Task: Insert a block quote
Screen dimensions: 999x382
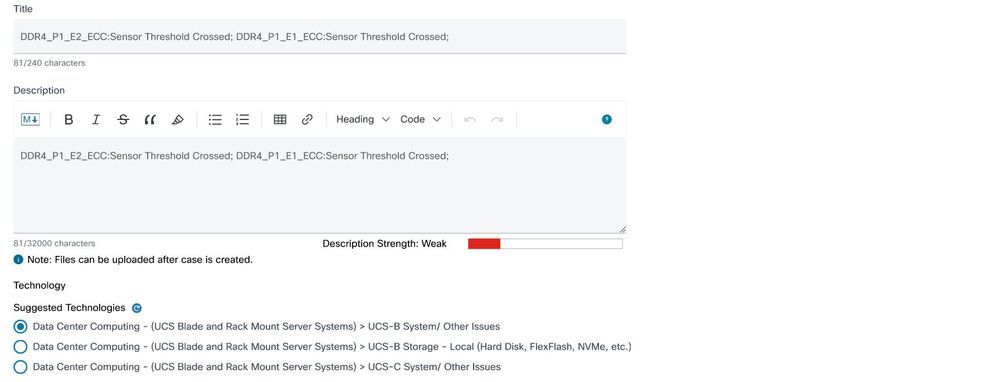Action: click(x=150, y=119)
